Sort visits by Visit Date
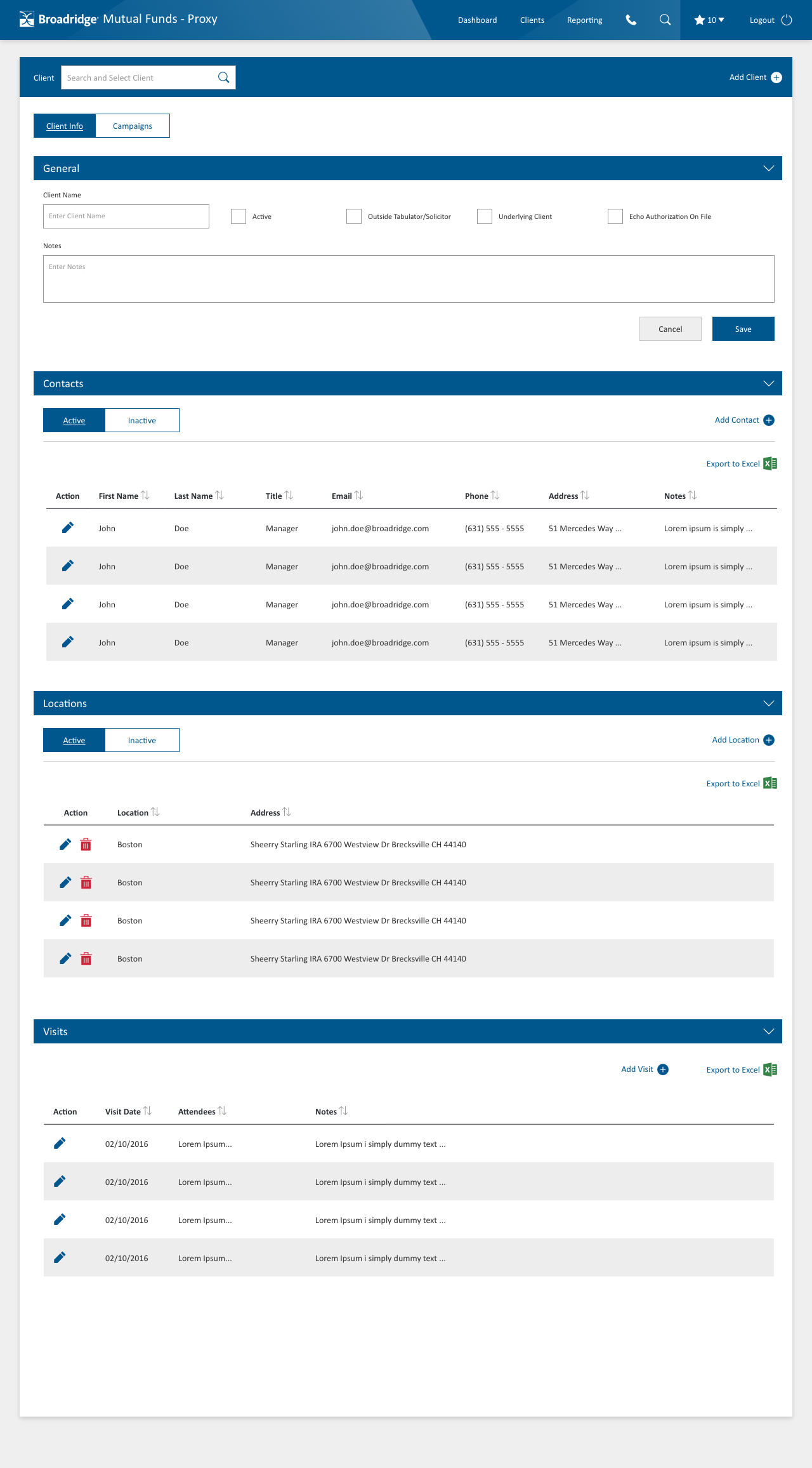This screenshot has height=1468, width=812. tap(147, 1111)
